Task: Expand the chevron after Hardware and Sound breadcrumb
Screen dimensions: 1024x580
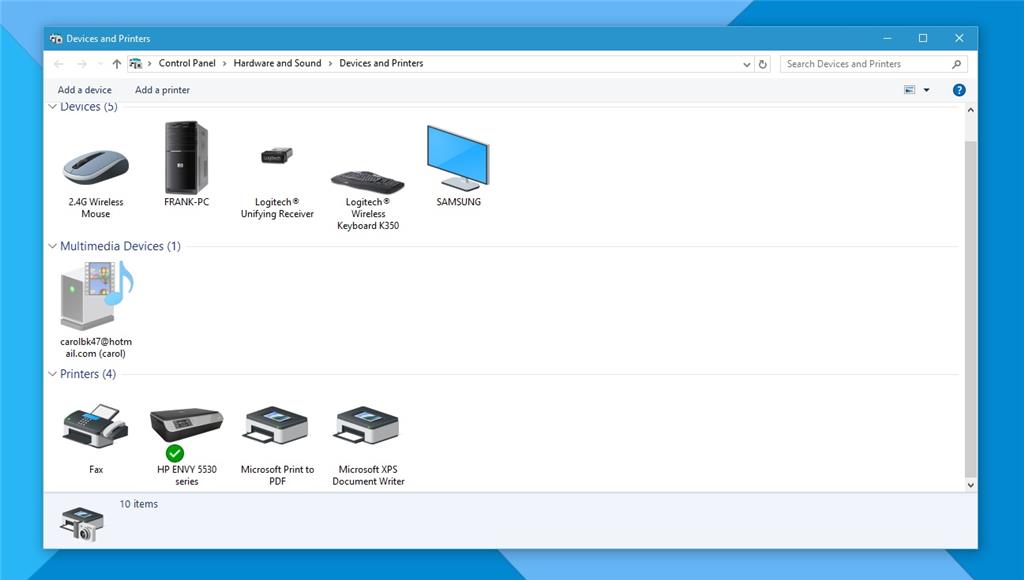Action: click(330, 64)
